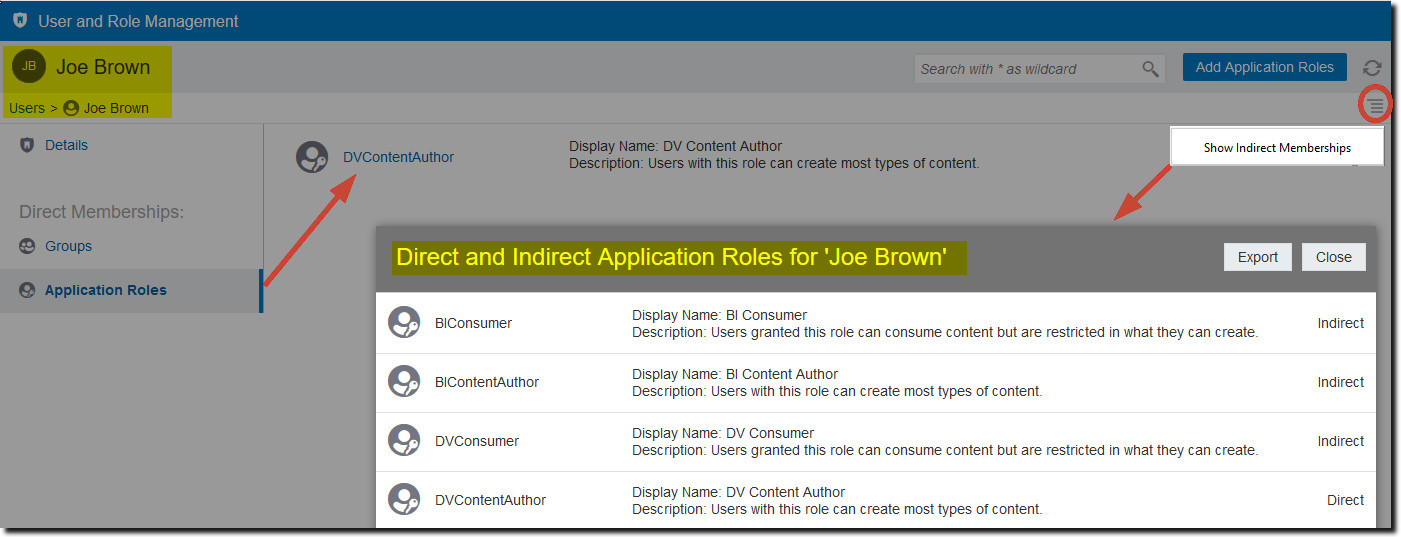The image size is (1401, 537).
Task: Click the DVContentAuthor role icon in main list
Action: point(312,157)
